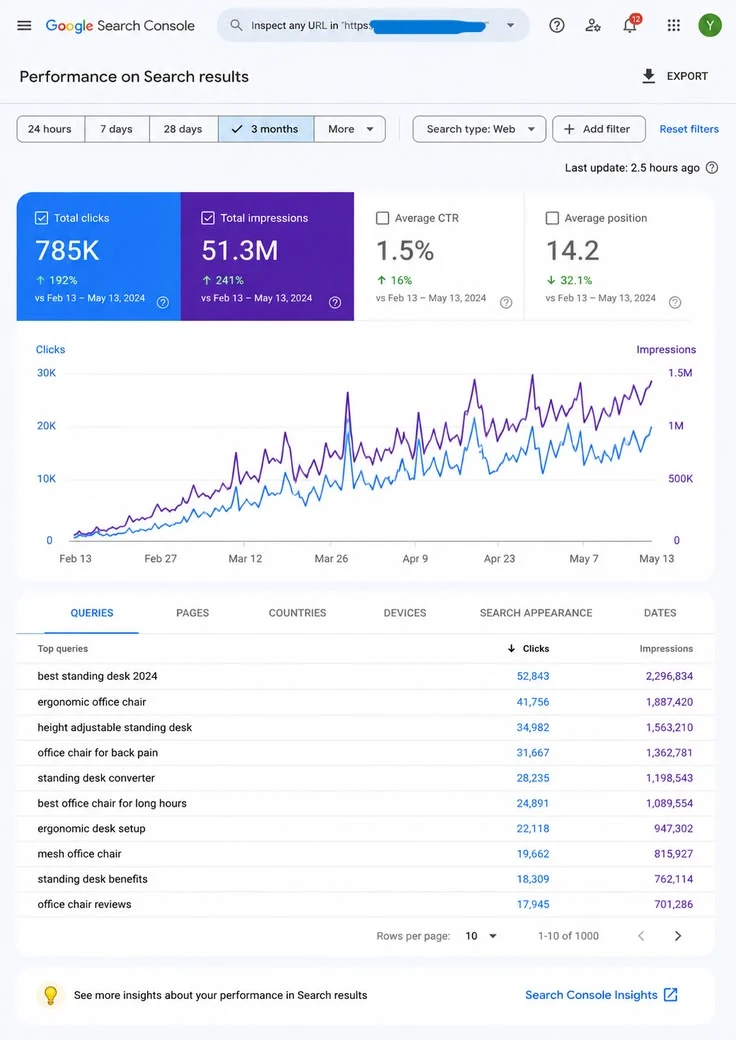Click clicks value 52,843
This screenshot has height=1040, width=736.
[x=533, y=676]
